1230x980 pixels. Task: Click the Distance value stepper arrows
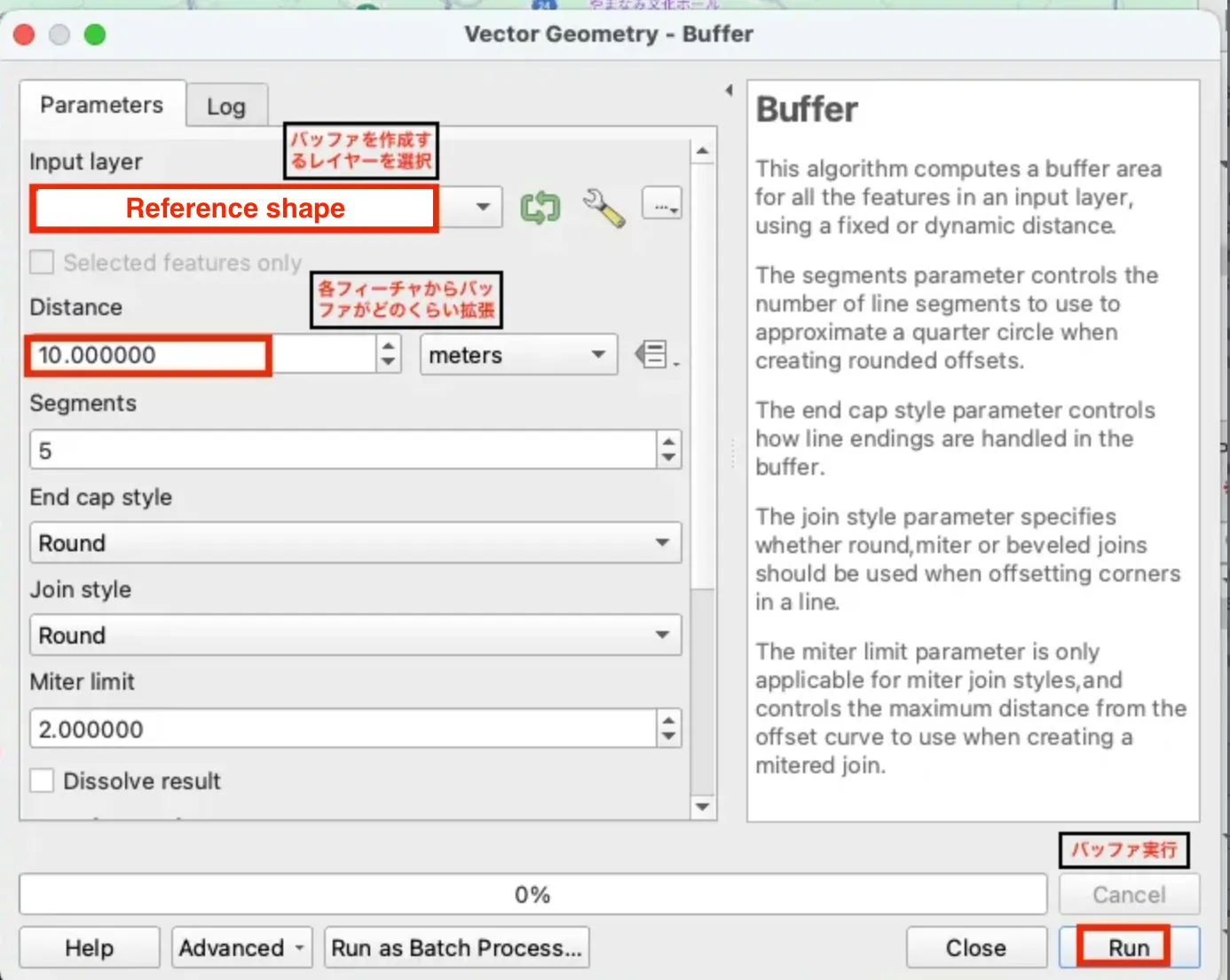(x=389, y=354)
